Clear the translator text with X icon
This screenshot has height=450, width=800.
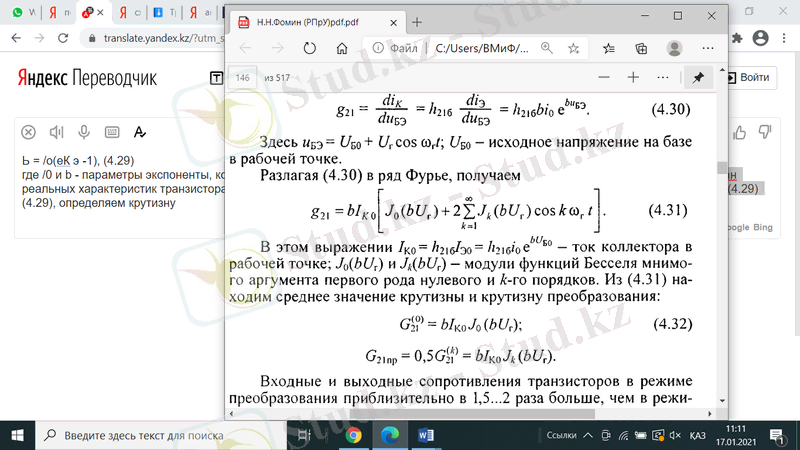click(28, 132)
